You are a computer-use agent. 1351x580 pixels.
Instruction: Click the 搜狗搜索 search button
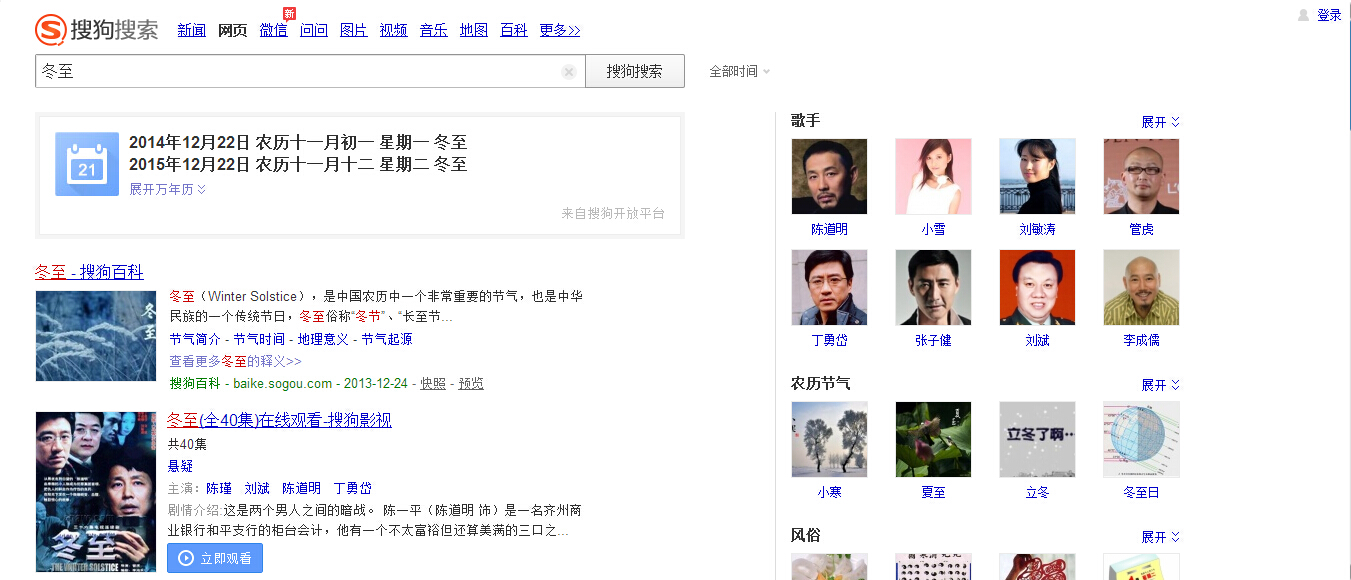[x=635, y=71]
